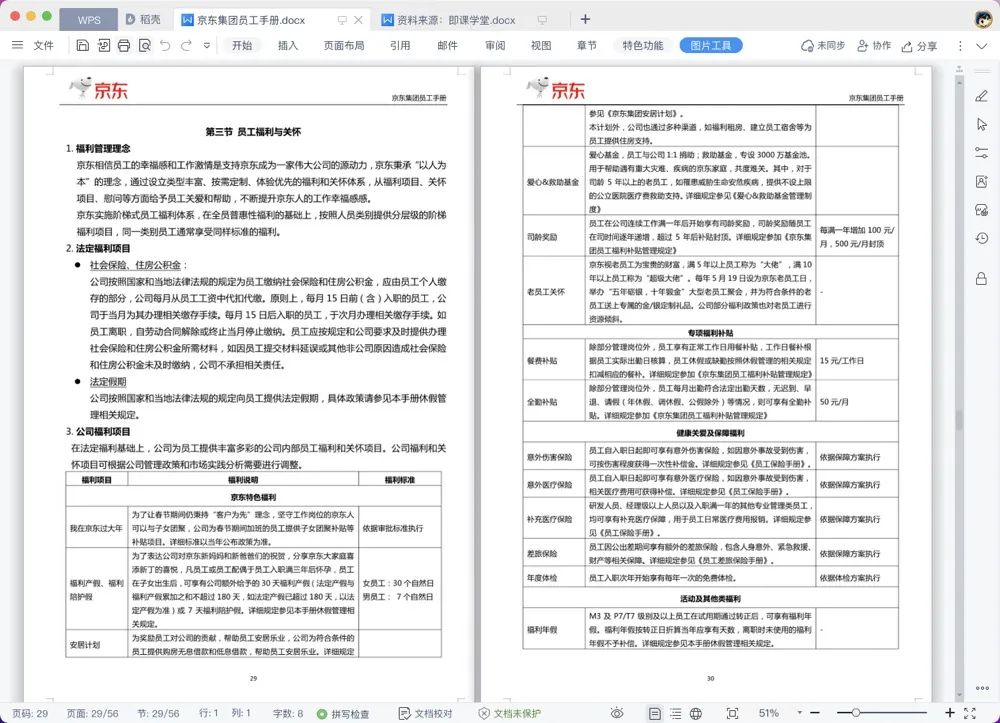The width and height of the screenshot is (1000, 723).
Task: Click the 未同步 cloud sync button
Action: [x=823, y=45]
